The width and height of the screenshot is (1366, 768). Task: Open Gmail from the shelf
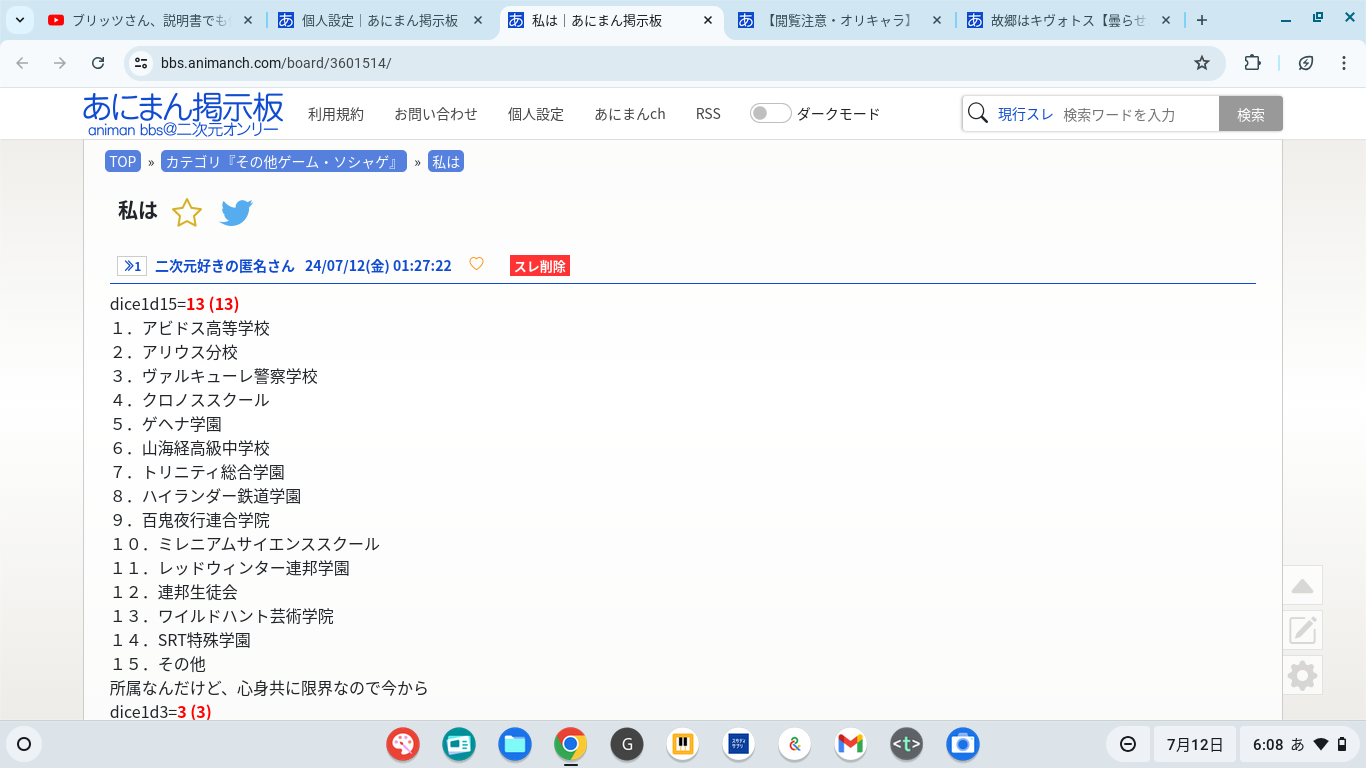coord(850,744)
